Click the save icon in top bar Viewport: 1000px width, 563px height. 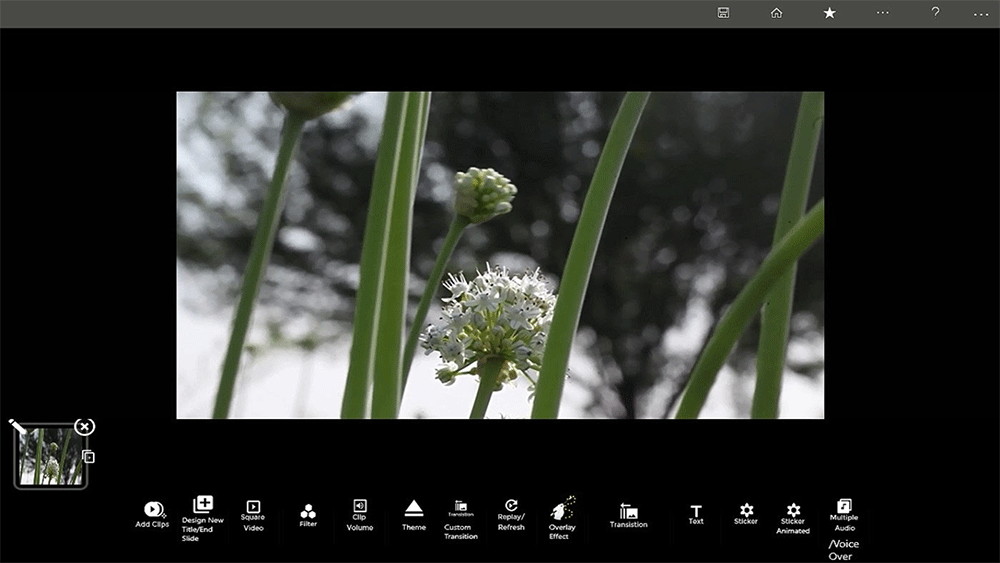(723, 13)
